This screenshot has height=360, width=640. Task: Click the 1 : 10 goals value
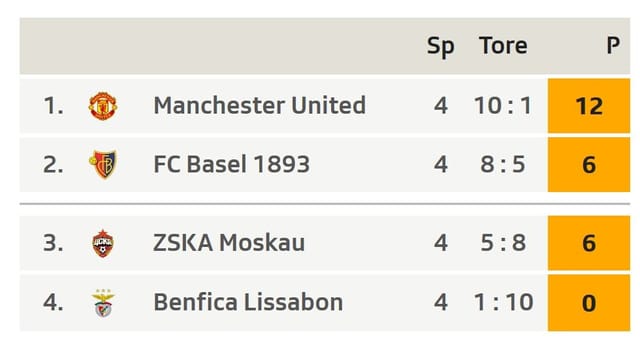[503, 302]
